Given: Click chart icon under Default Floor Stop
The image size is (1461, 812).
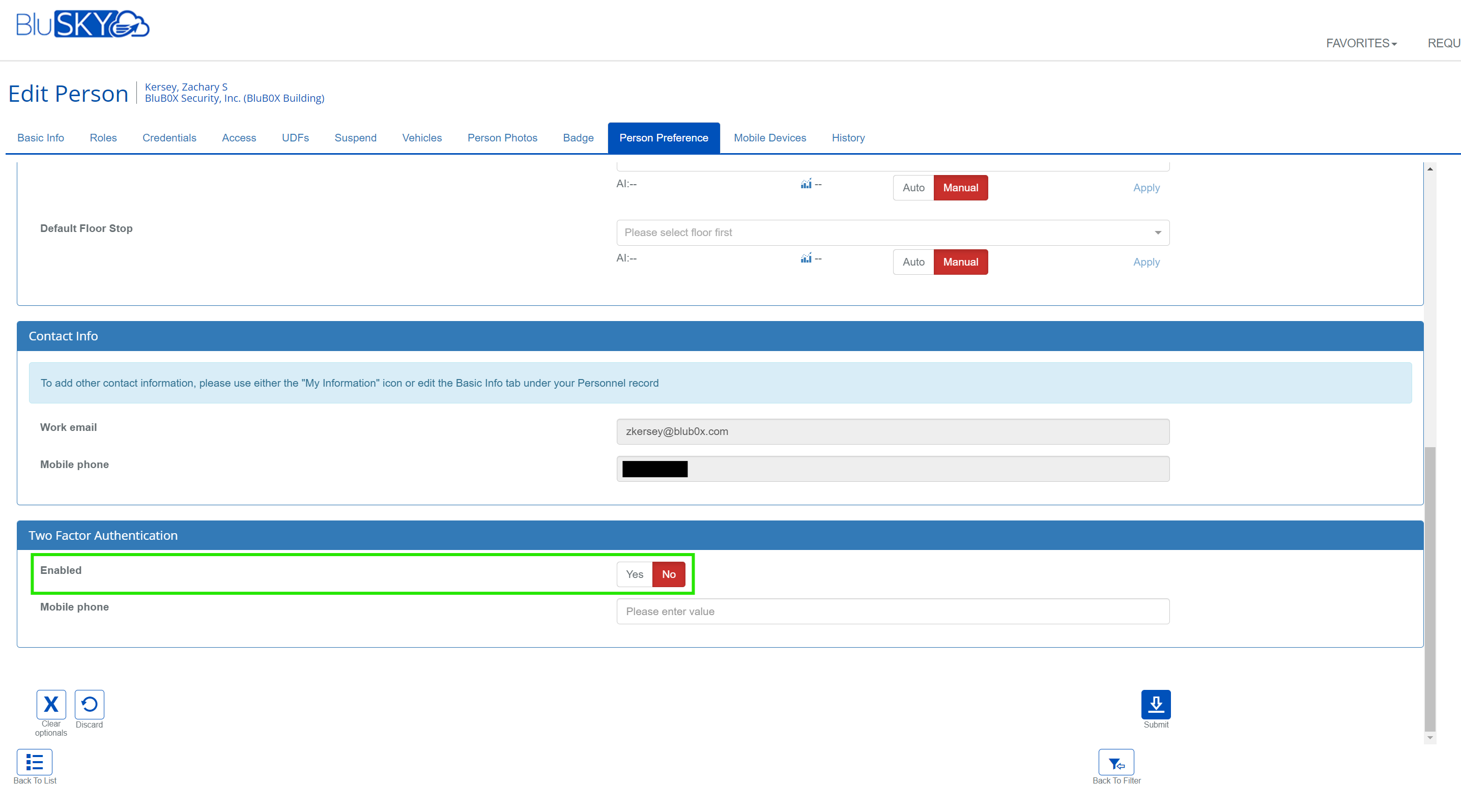Looking at the screenshot, I should (x=806, y=258).
